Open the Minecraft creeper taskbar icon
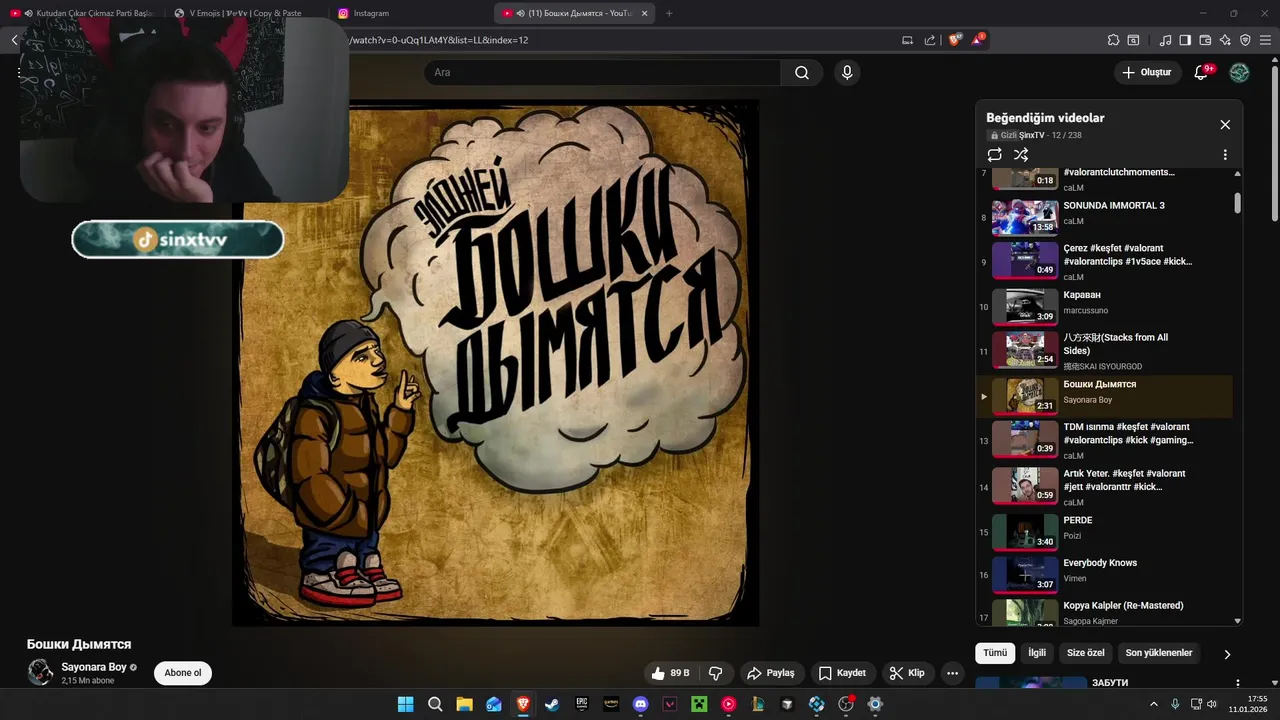The width and height of the screenshot is (1280, 720). click(x=699, y=704)
